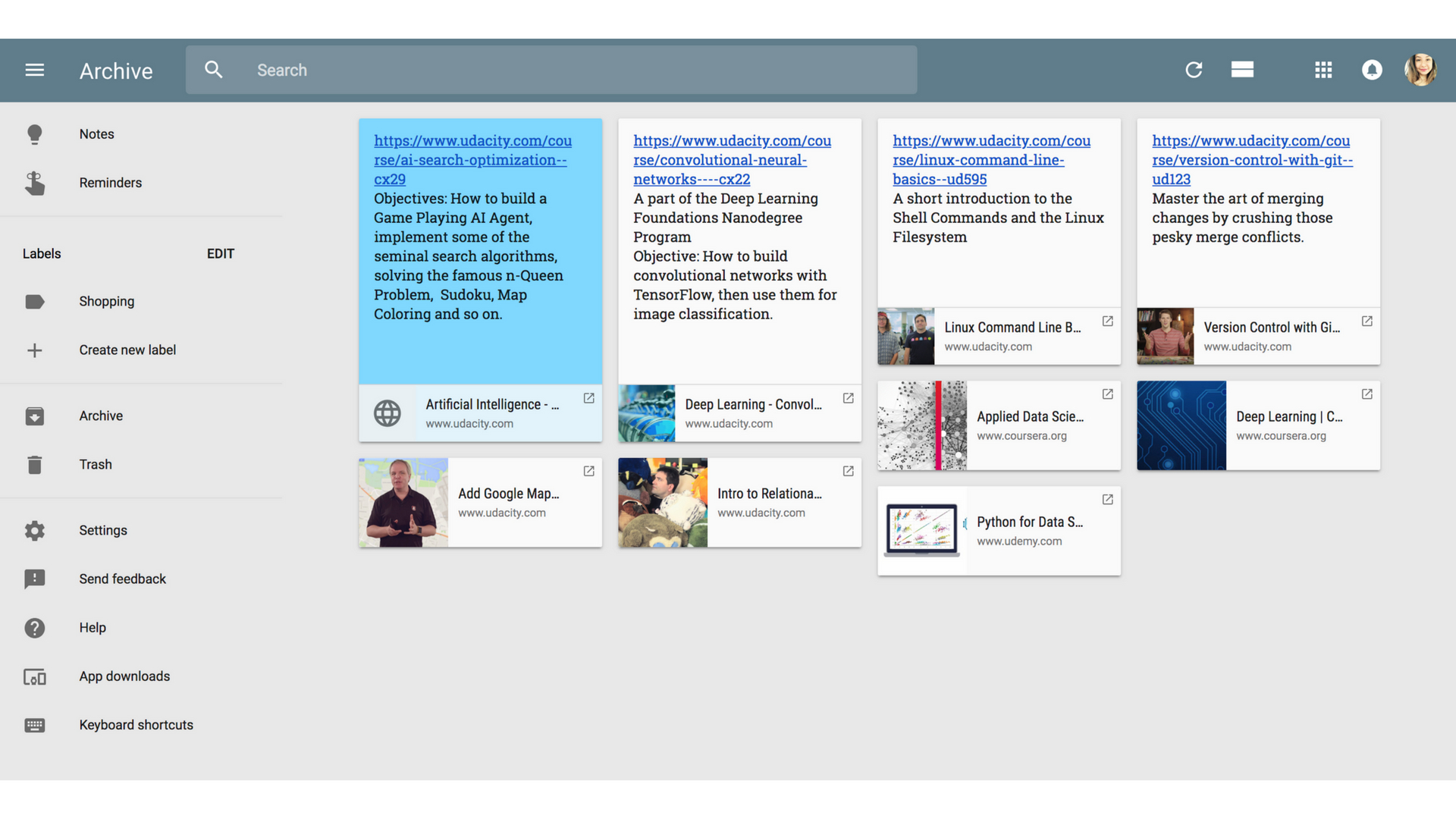This screenshot has height=819, width=1456.
Task: Click the Settings gear icon
Action: click(x=35, y=531)
